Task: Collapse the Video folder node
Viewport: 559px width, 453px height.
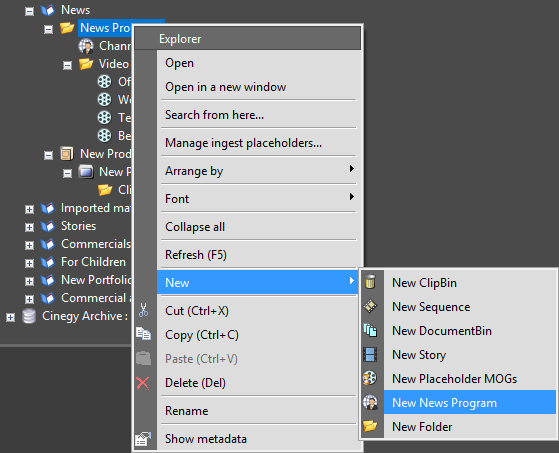Action: (67, 66)
